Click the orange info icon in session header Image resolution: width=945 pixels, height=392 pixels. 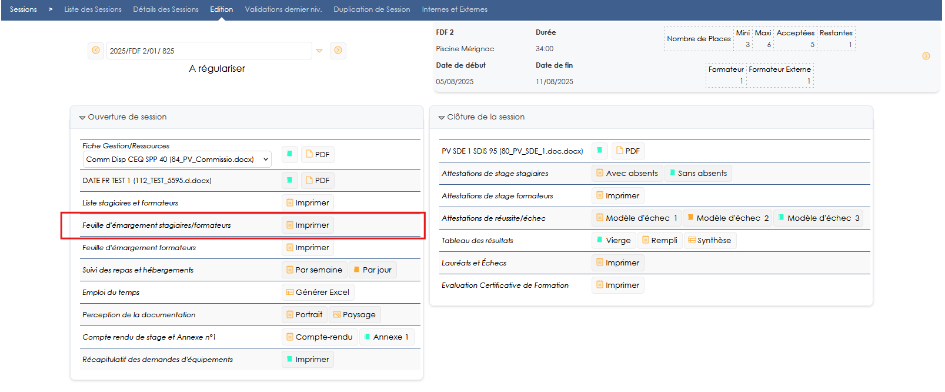click(926, 56)
